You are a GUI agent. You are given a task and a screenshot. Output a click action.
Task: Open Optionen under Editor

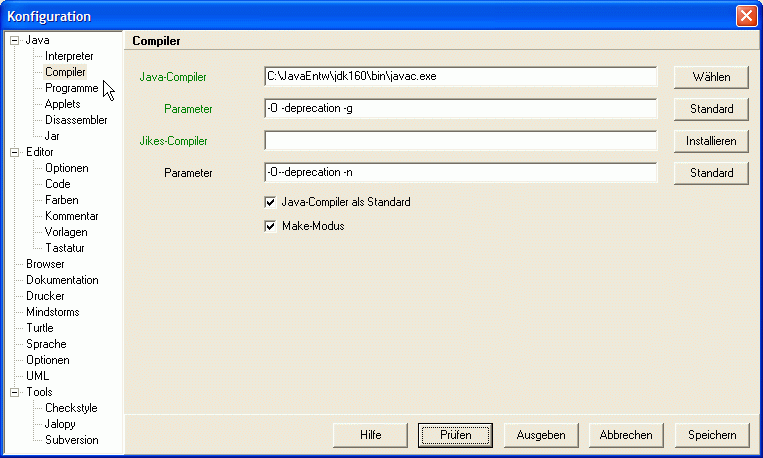[x=67, y=168]
